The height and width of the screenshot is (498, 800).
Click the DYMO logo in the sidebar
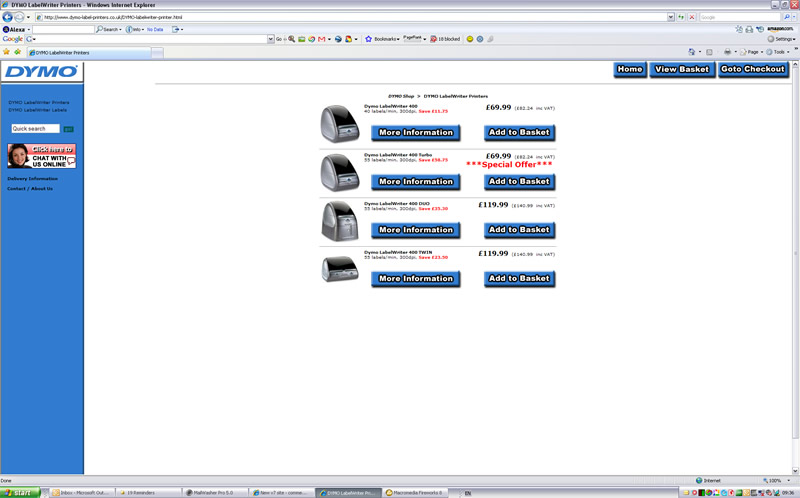42,72
